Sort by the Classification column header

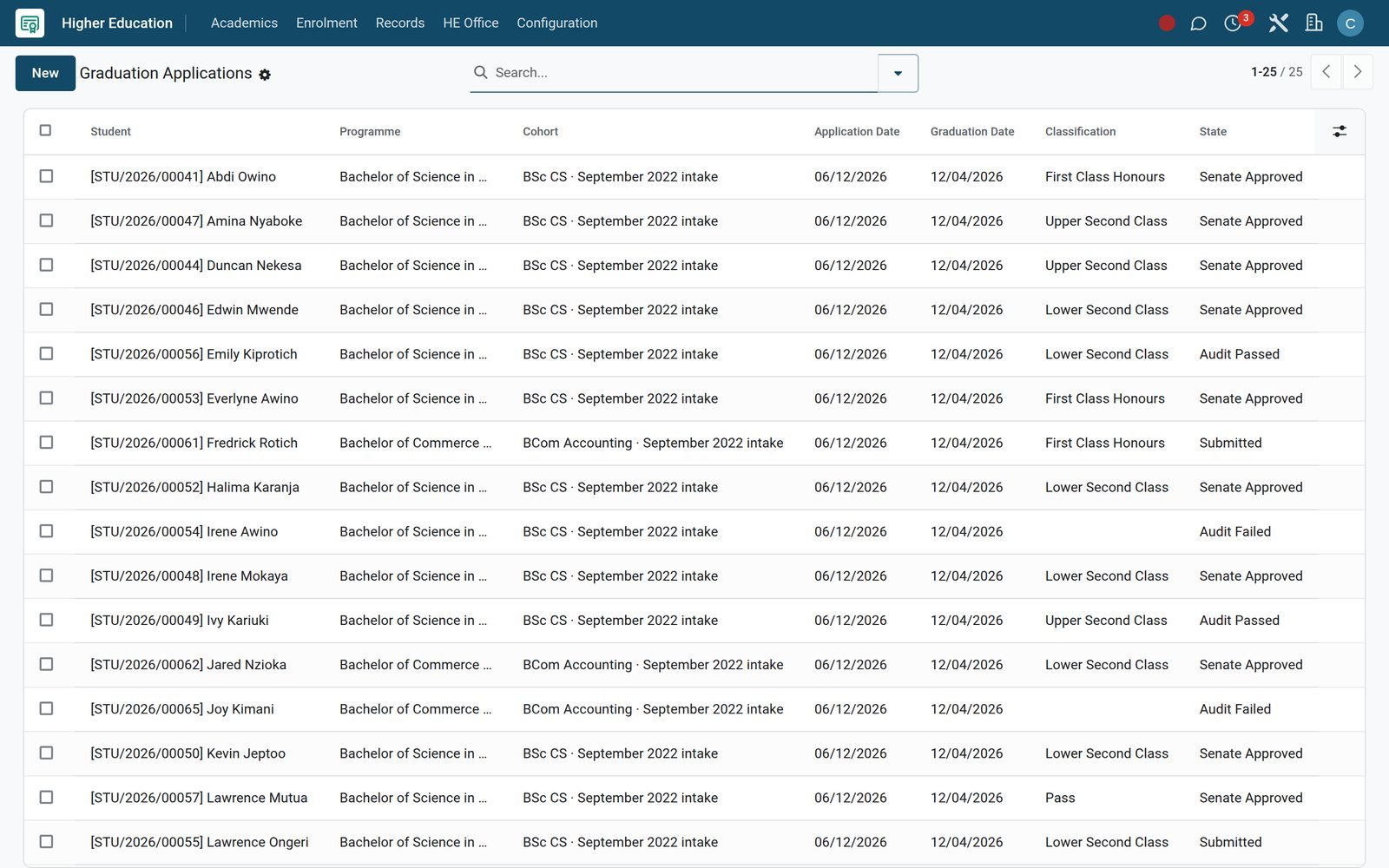pyautogui.click(x=1080, y=132)
